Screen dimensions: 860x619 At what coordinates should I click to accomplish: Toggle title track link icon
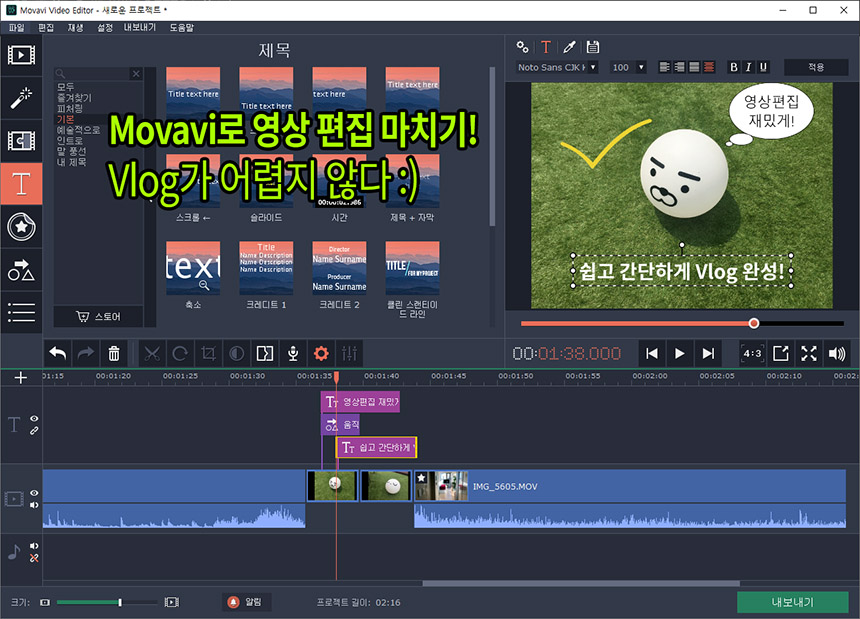click(34, 431)
